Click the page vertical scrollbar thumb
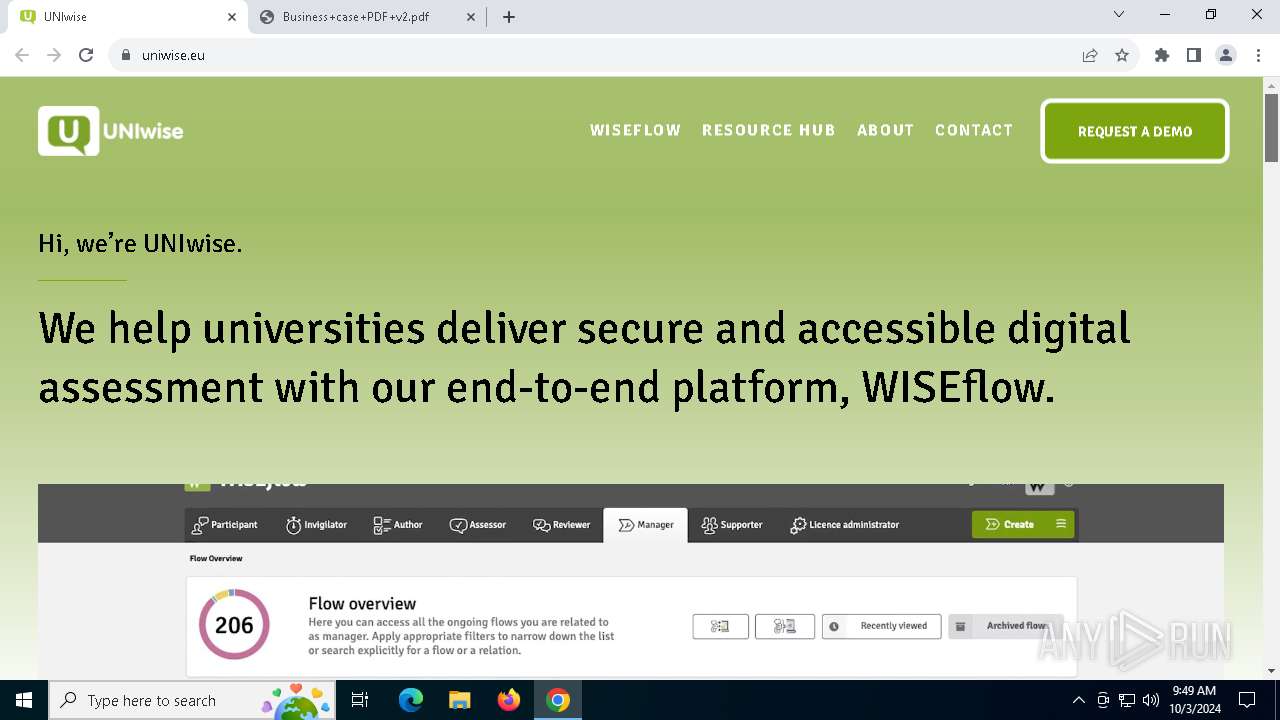1280x720 pixels. 1271,127
